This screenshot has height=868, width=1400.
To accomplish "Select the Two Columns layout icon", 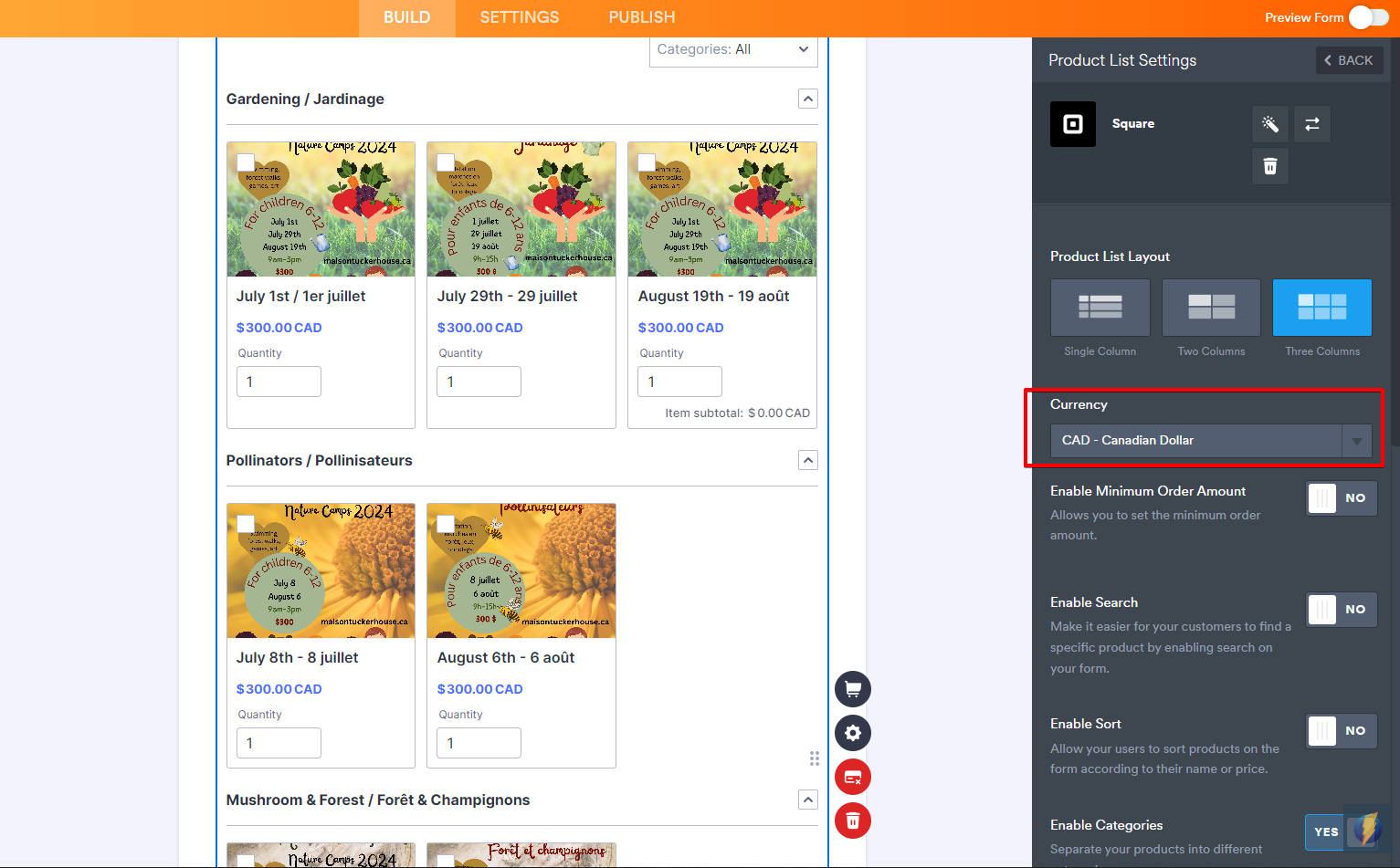I will (1212, 308).
